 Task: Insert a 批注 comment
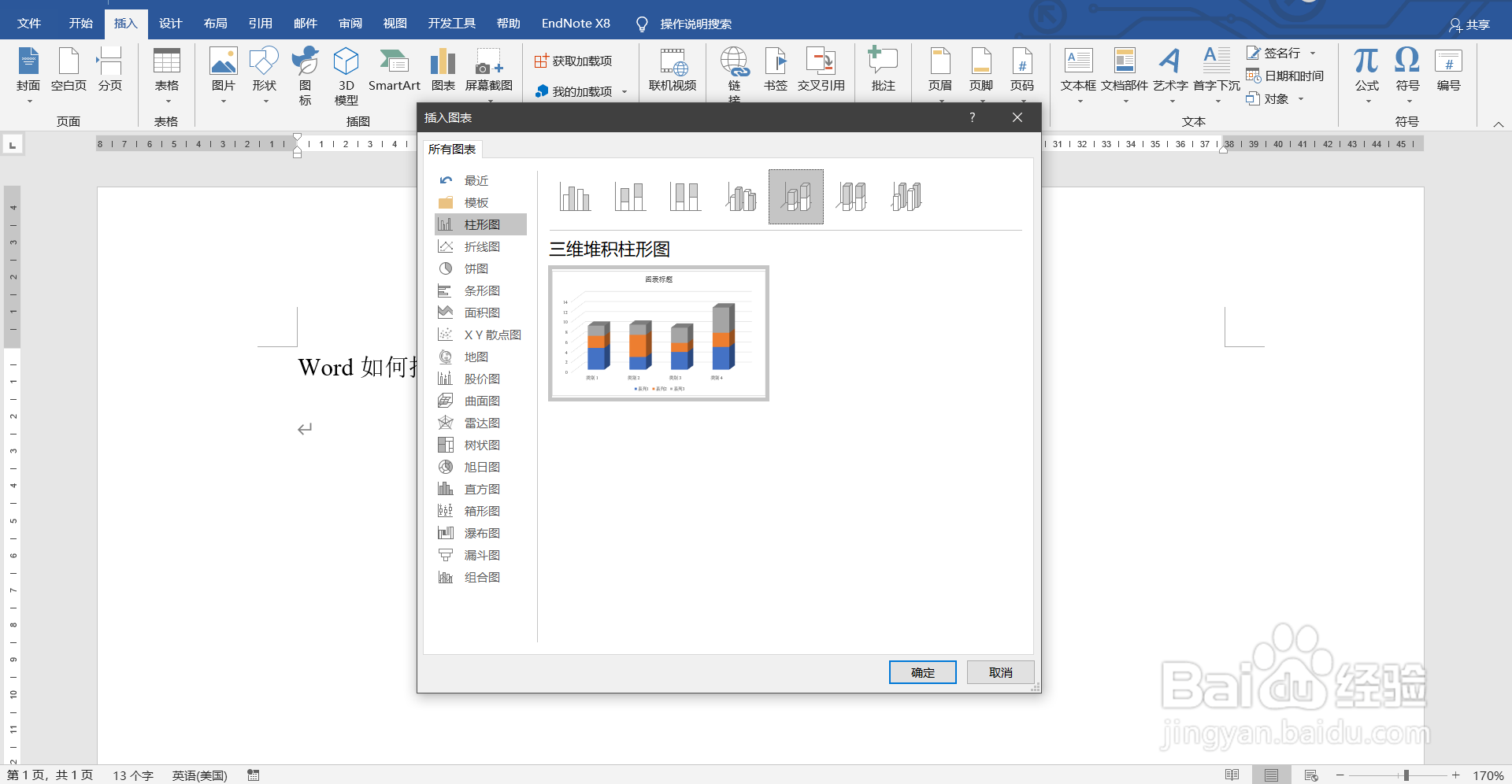(883, 71)
